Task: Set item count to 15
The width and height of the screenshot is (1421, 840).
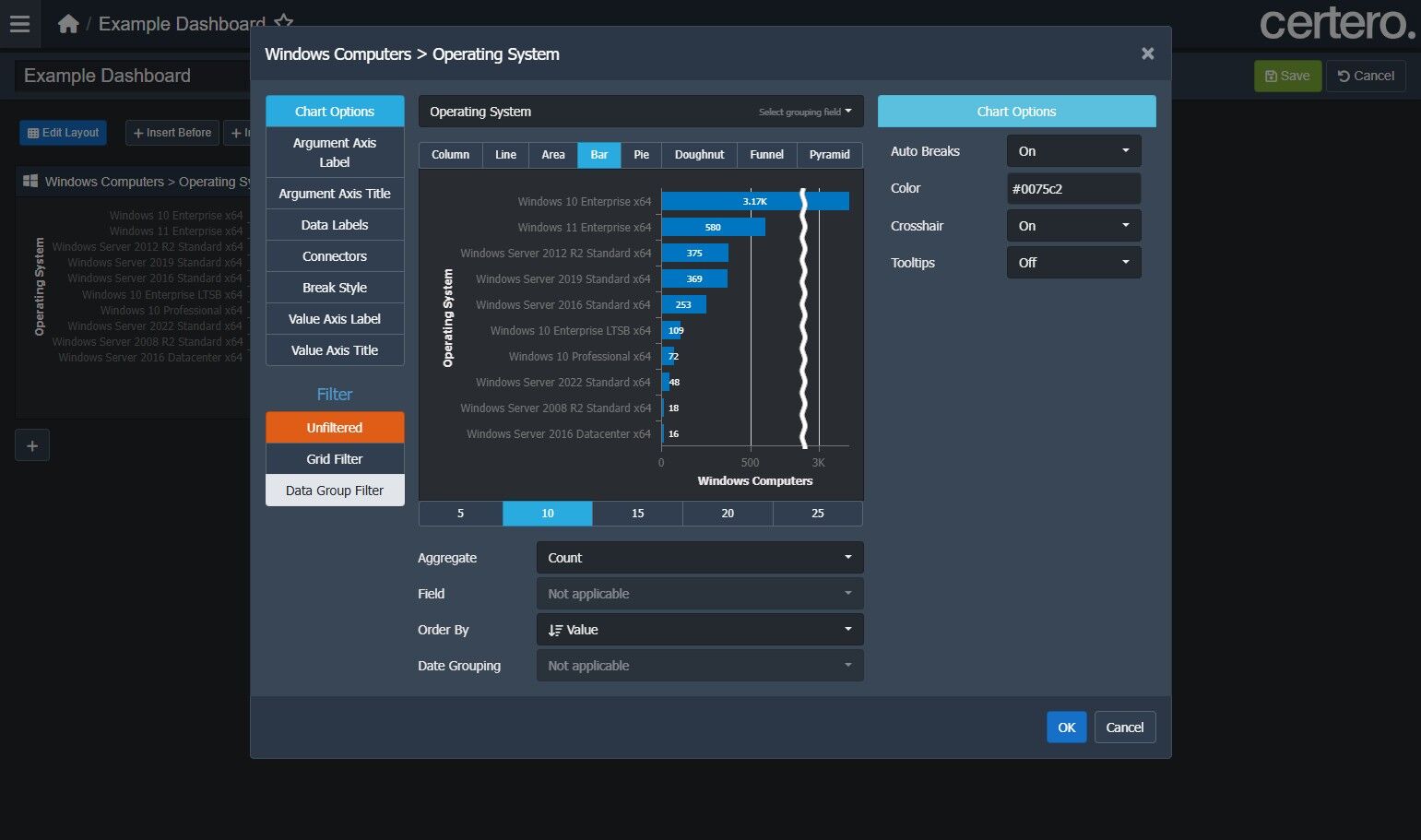Action: pyautogui.click(x=637, y=514)
